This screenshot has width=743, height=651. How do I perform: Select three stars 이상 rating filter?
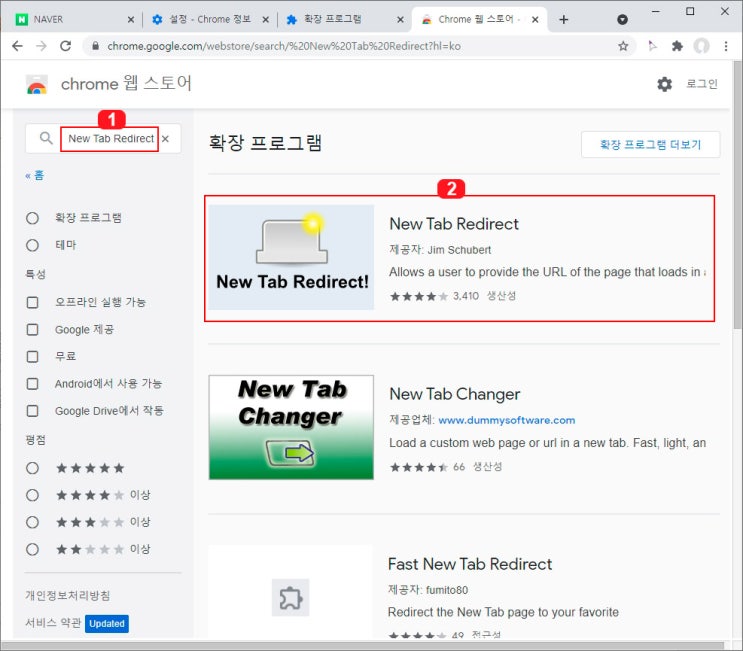click(x=32, y=522)
